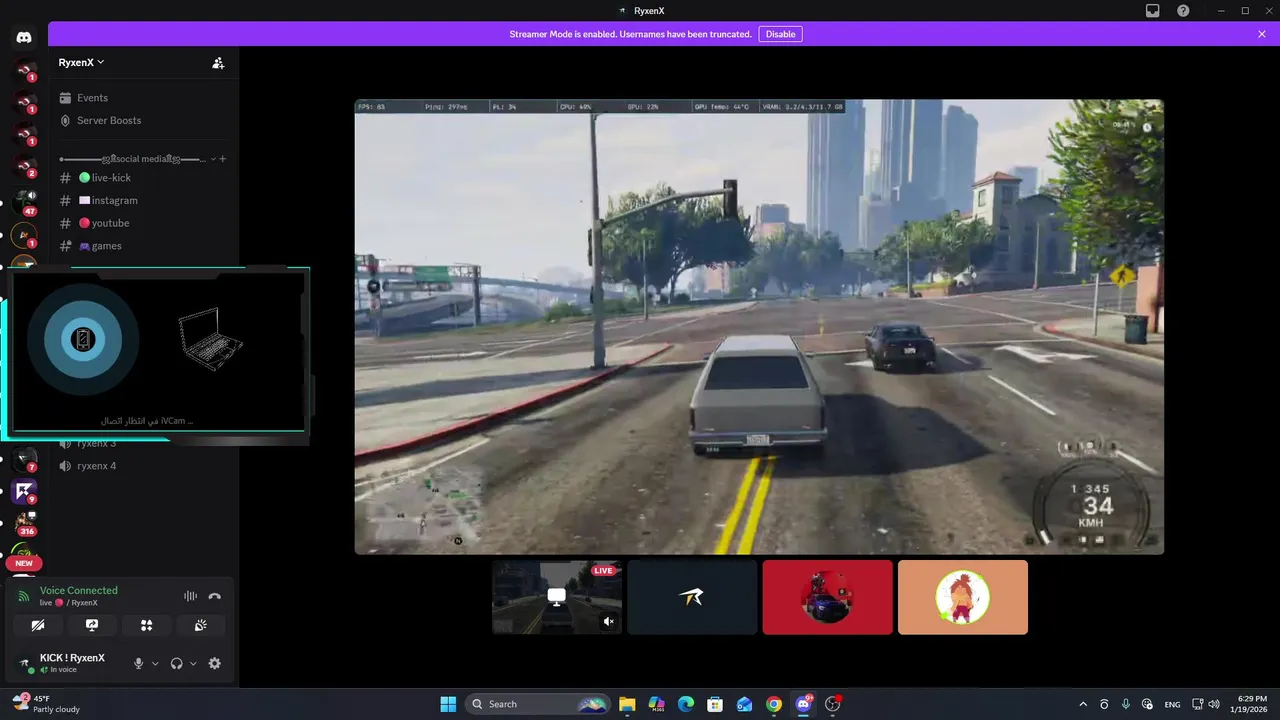Click the voice connection signal icon
Viewport: 1280px width, 720px height.
pyautogui.click(x=25, y=596)
